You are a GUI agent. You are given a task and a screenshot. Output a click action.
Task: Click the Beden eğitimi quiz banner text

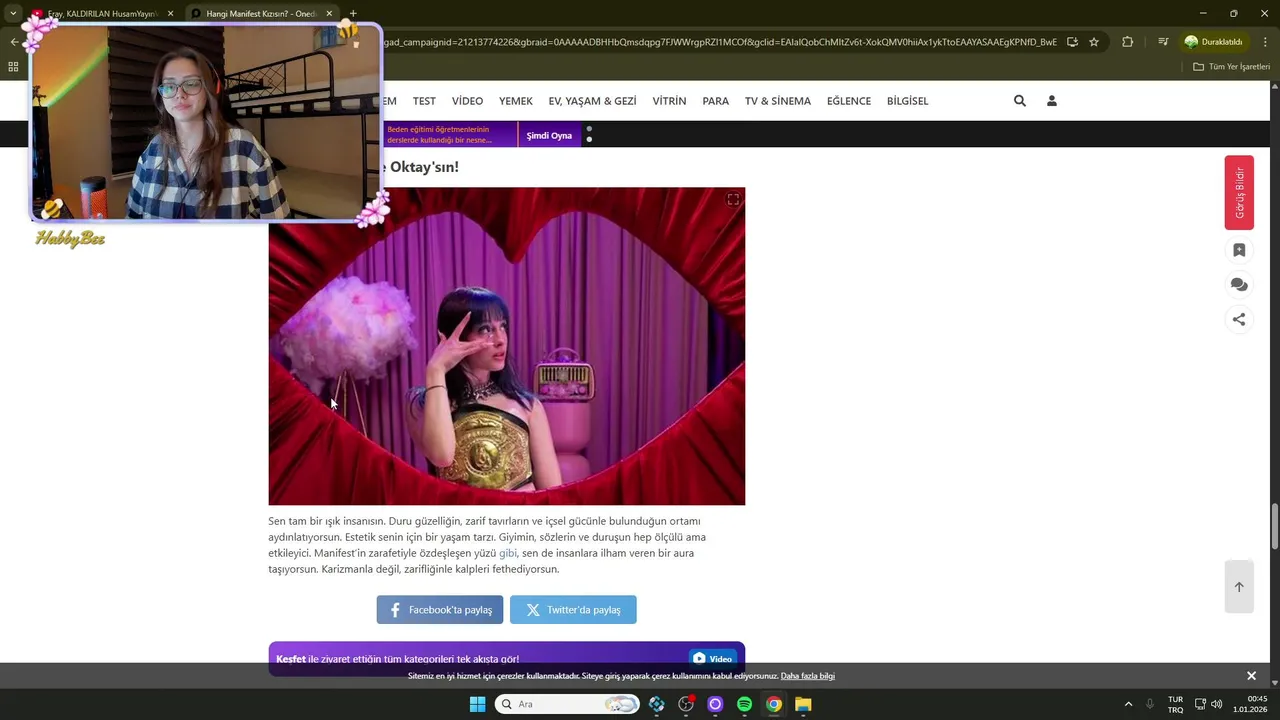click(x=439, y=135)
